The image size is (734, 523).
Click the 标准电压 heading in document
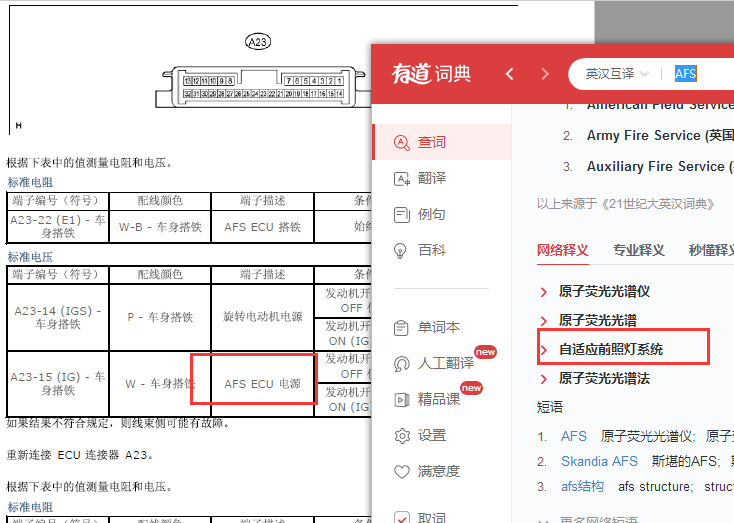30,257
